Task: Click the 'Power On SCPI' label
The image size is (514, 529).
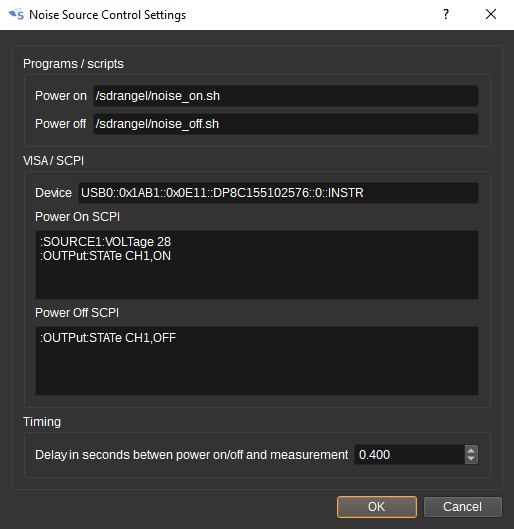Action: point(78,217)
